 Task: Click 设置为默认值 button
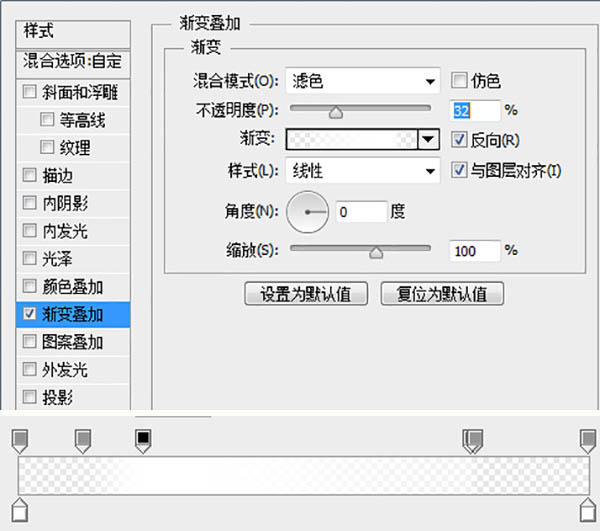(x=306, y=294)
